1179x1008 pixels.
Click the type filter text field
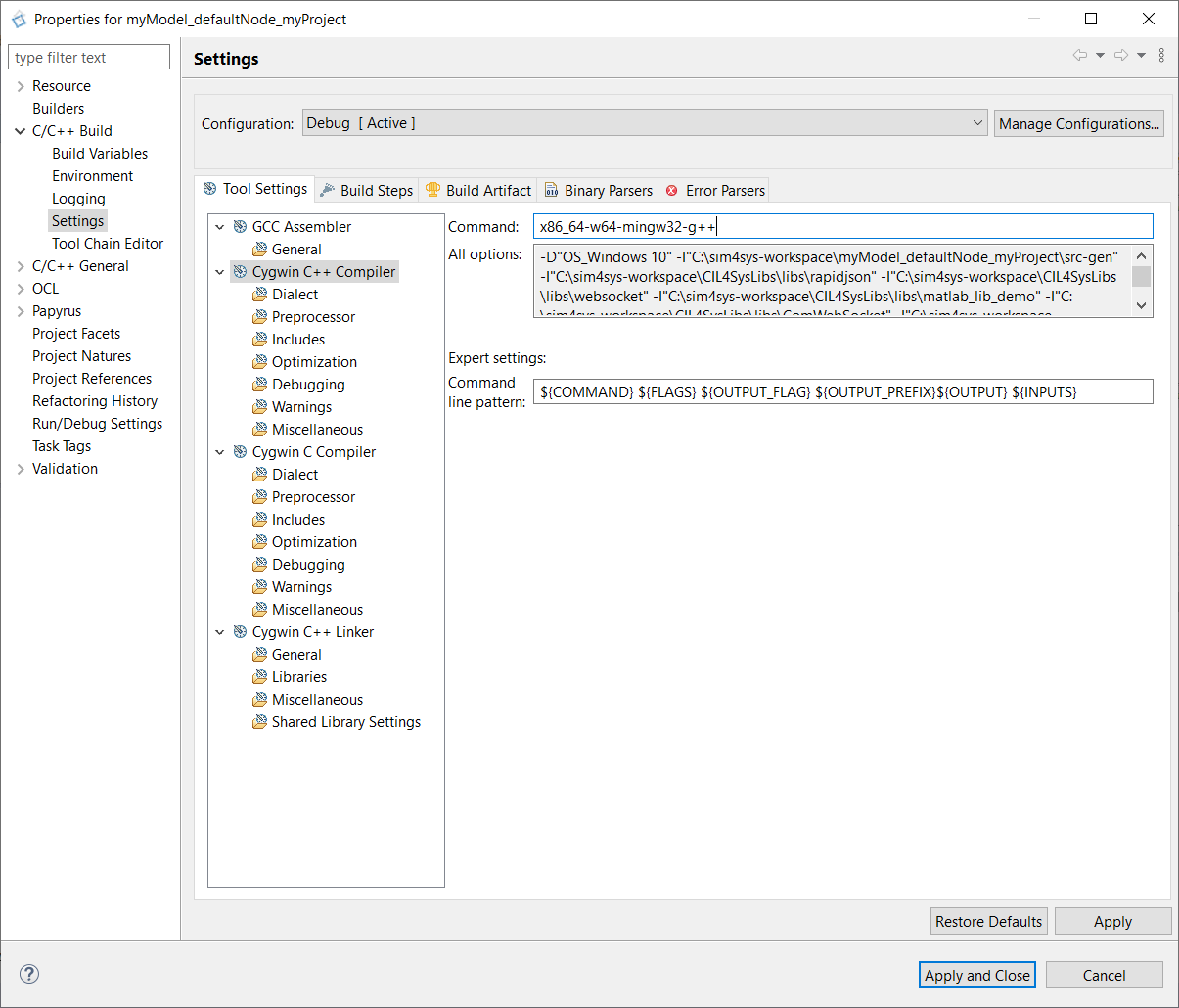click(89, 57)
